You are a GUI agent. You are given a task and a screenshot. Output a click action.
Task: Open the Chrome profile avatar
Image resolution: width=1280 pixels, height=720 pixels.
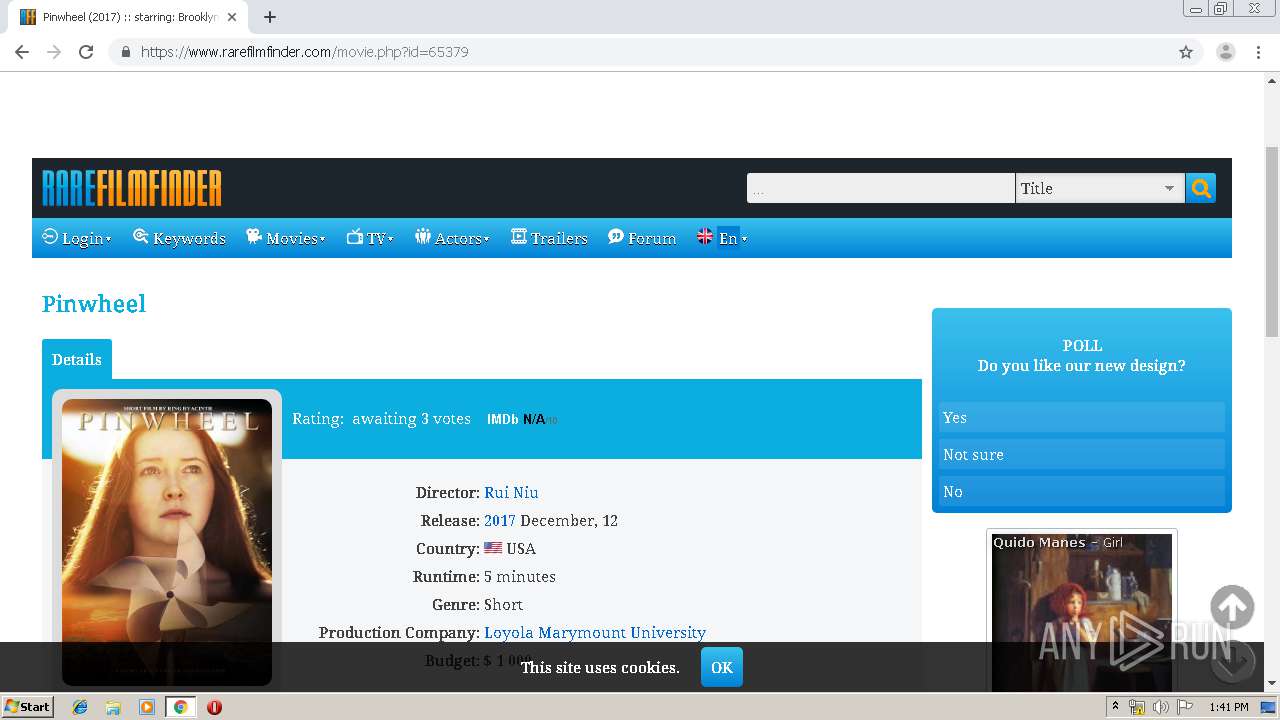click(x=1226, y=52)
